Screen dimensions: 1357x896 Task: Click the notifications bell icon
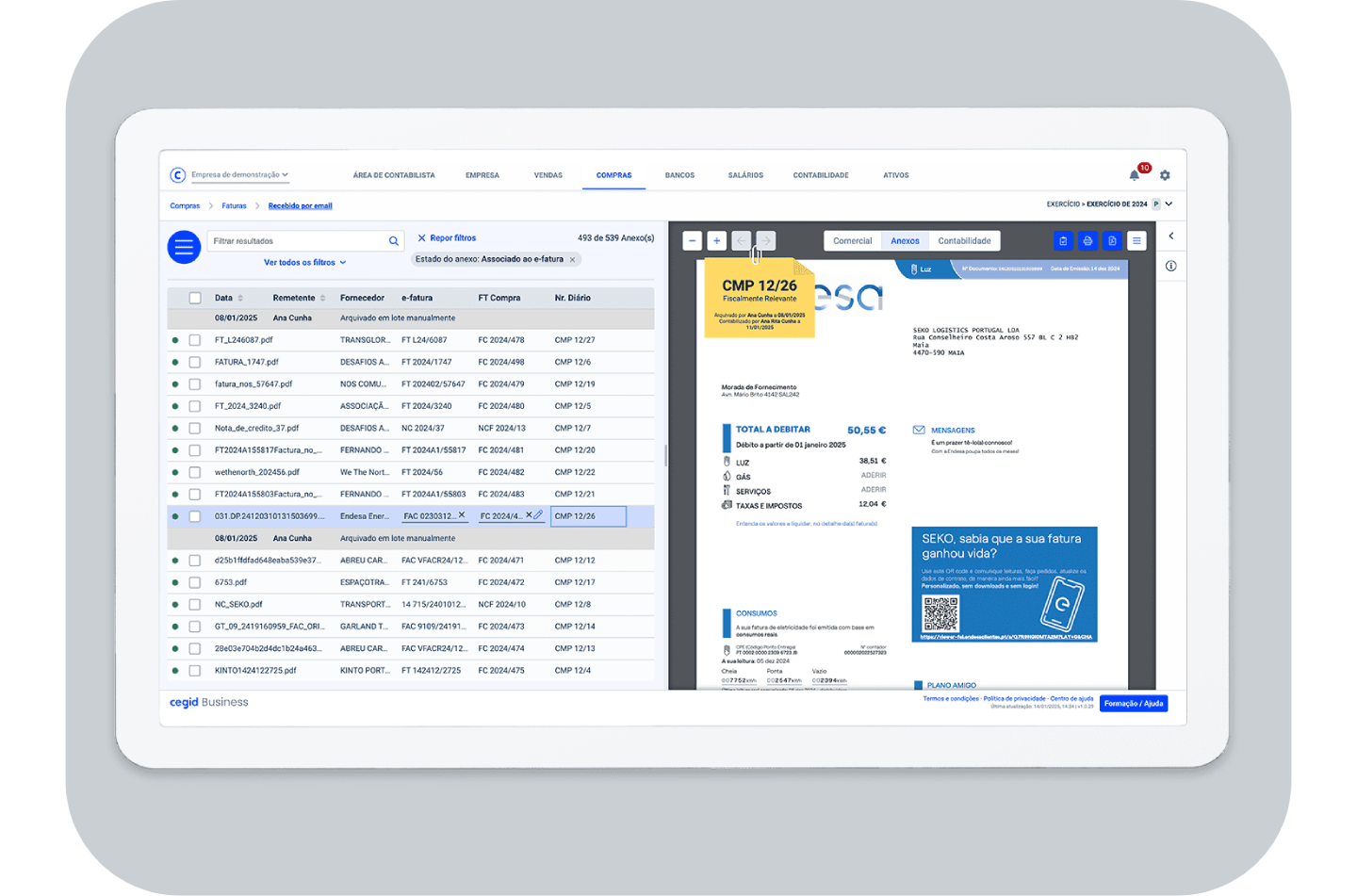1135,175
